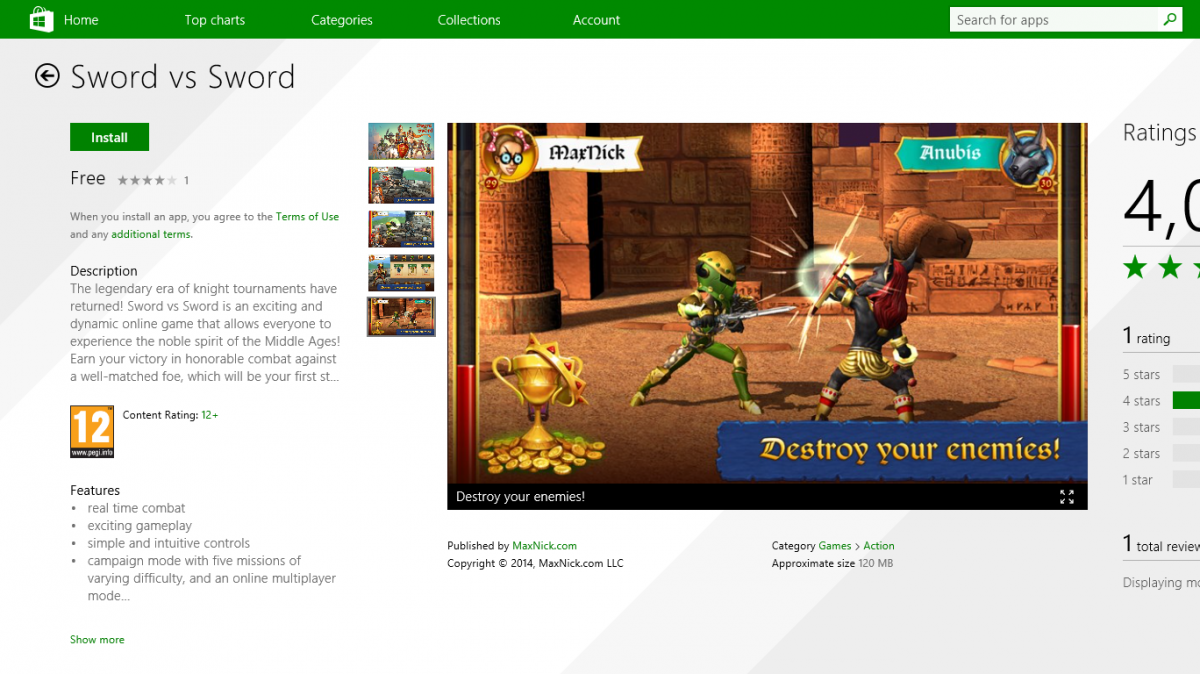Expand description with Show more
The height and width of the screenshot is (674, 1200).
point(97,639)
